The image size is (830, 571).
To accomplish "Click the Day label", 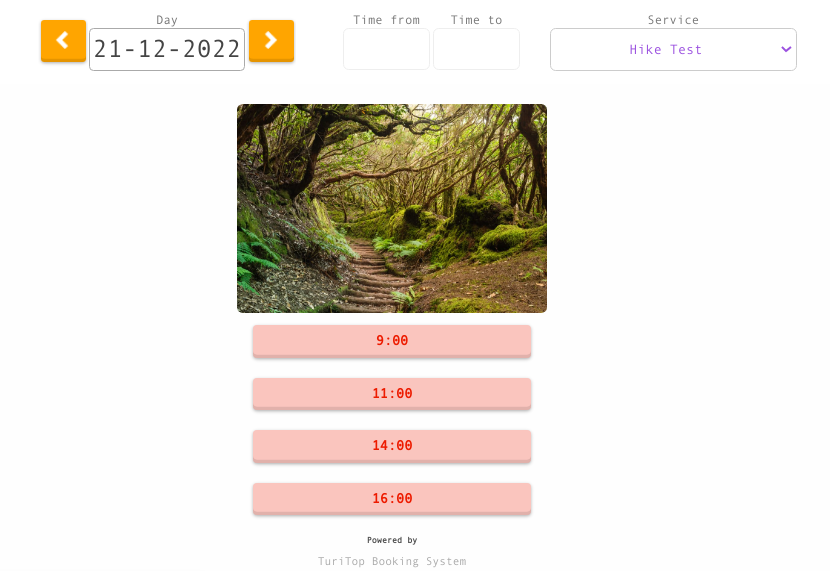I will (x=167, y=20).
